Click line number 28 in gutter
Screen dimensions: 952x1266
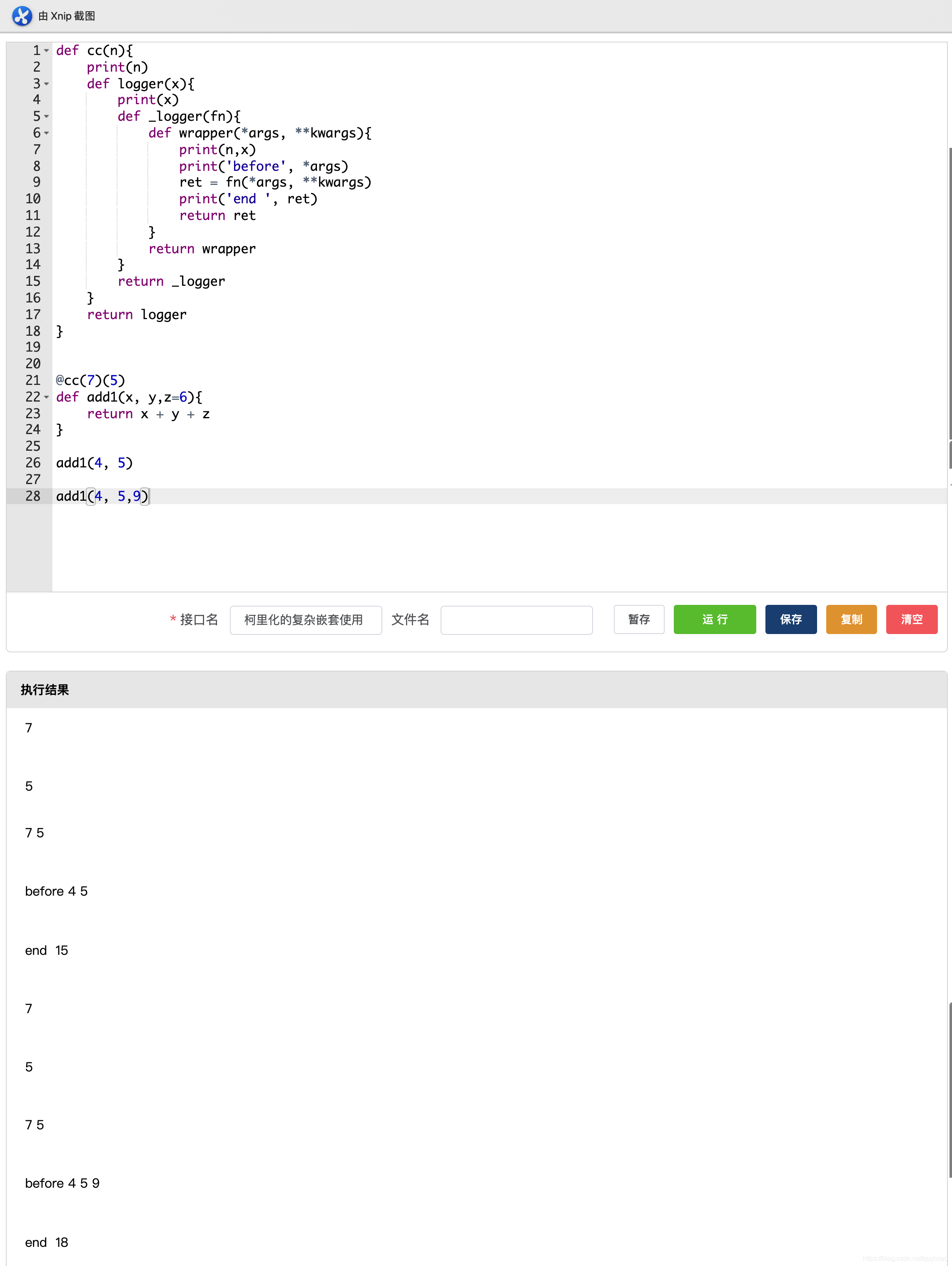[32, 496]
